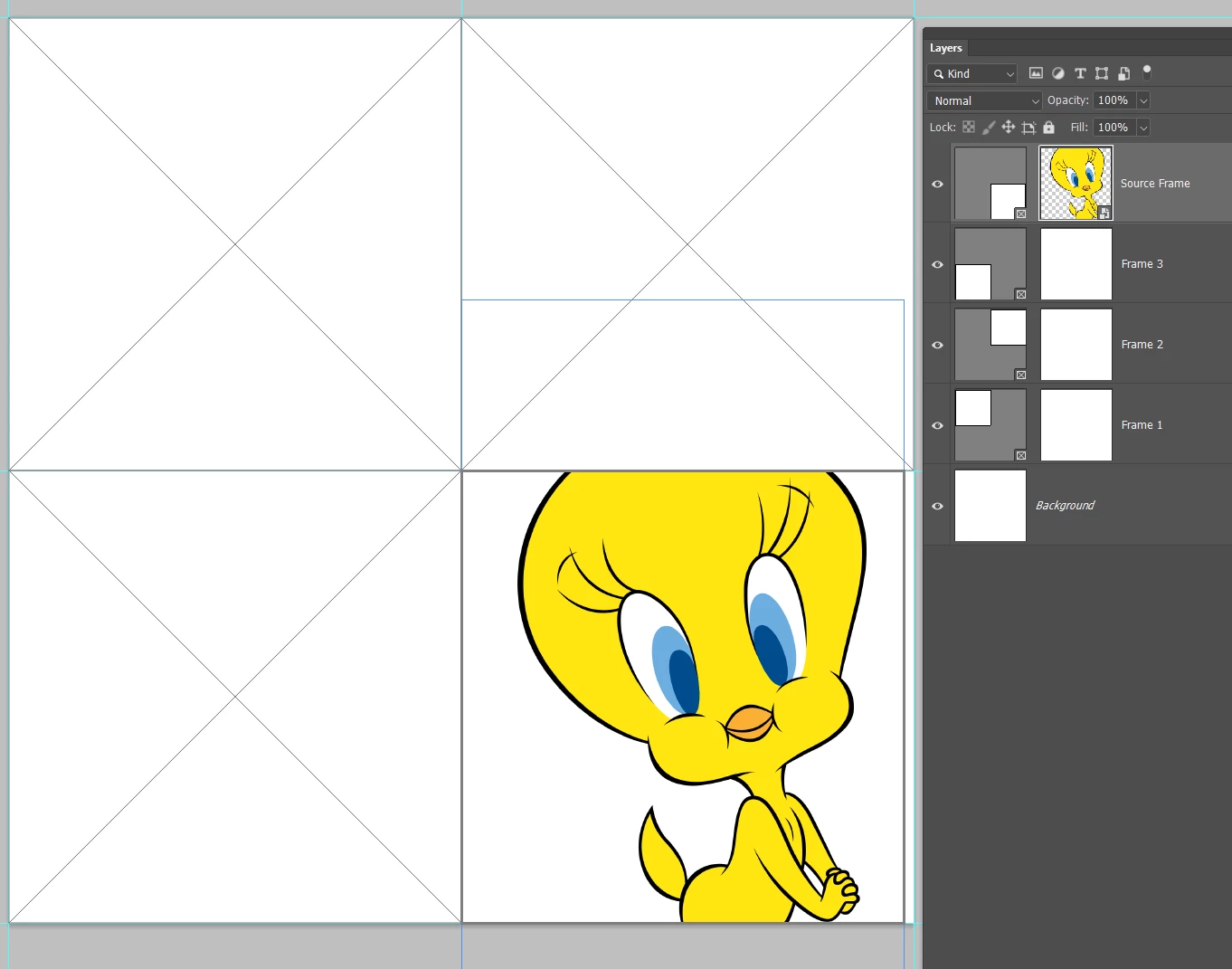Select Frame 3's frame thumbnail

click(x=990, y=264)
